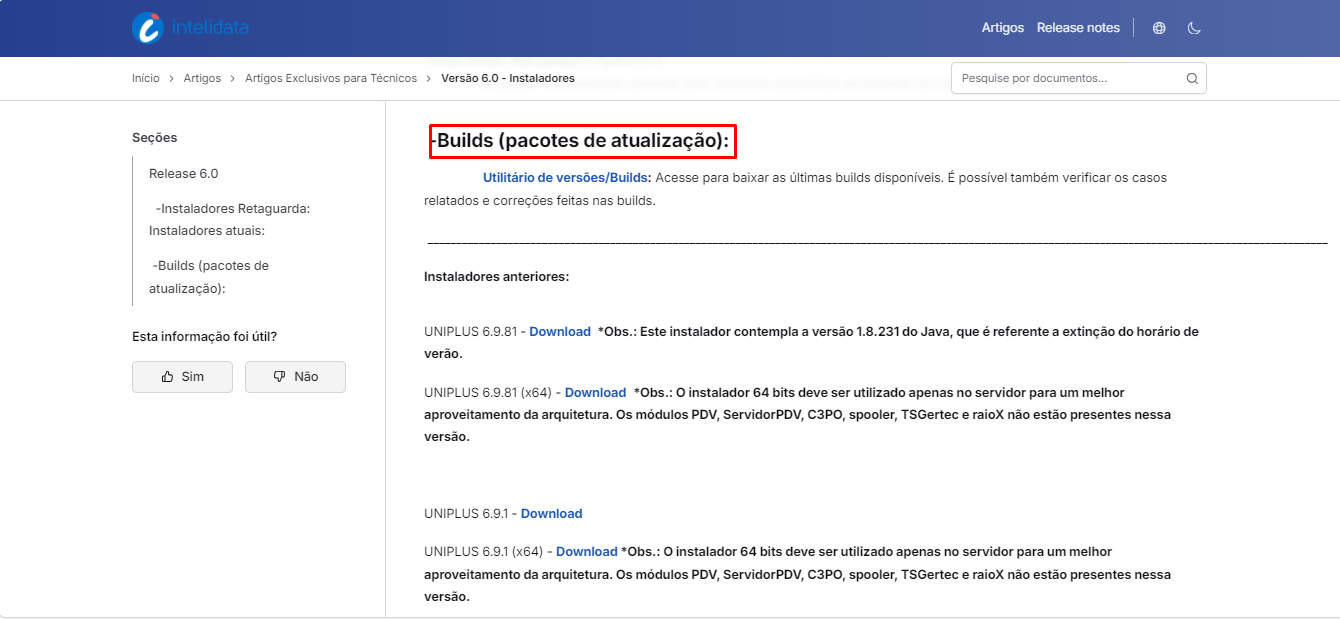Select the Versão 6.0 - Instaladores breadcrumb
1340x619 pixels.
[508, 78]
